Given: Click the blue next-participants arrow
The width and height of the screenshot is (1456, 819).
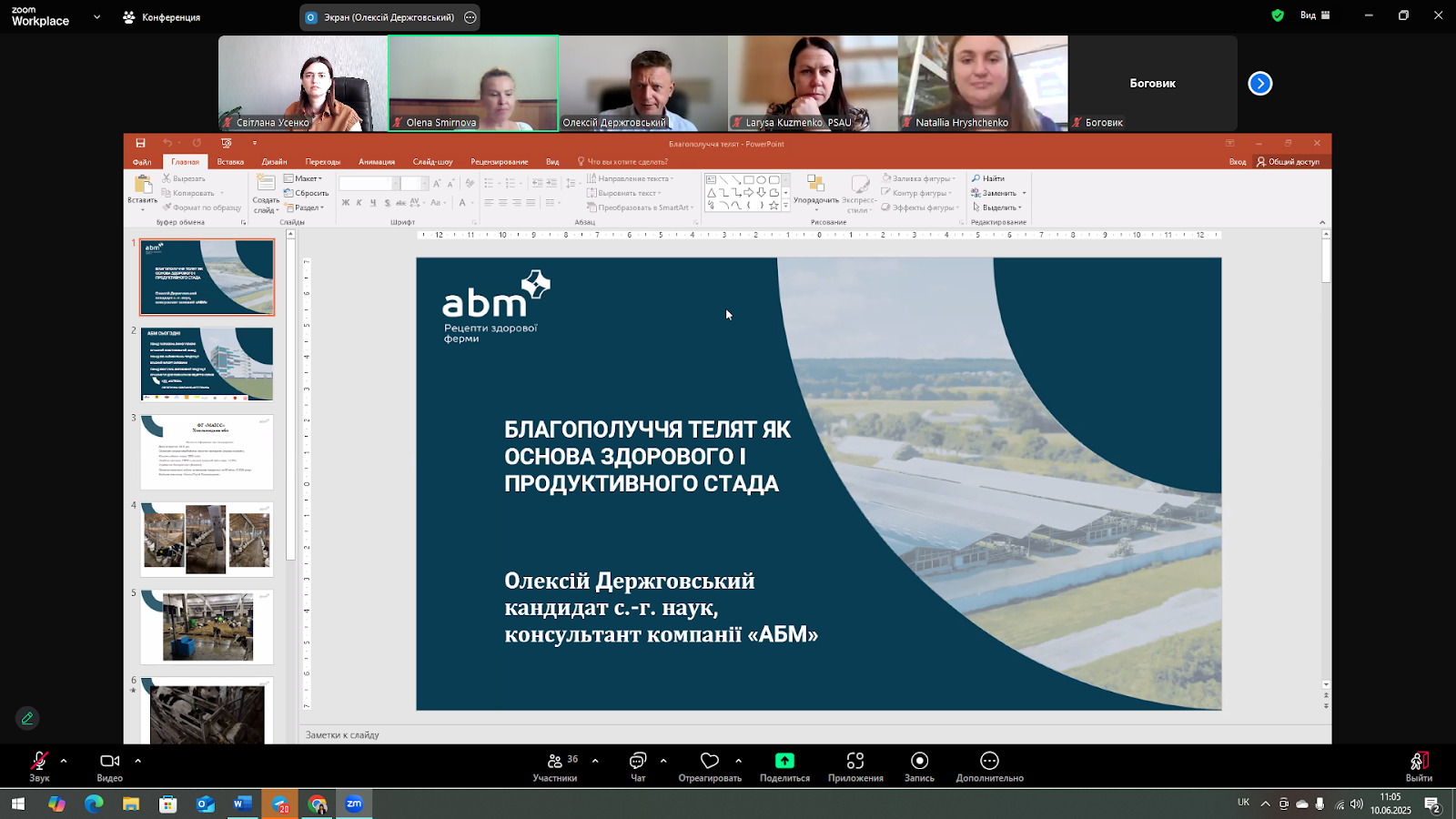Looking at the screenshot, I should tap(1260, 84).
